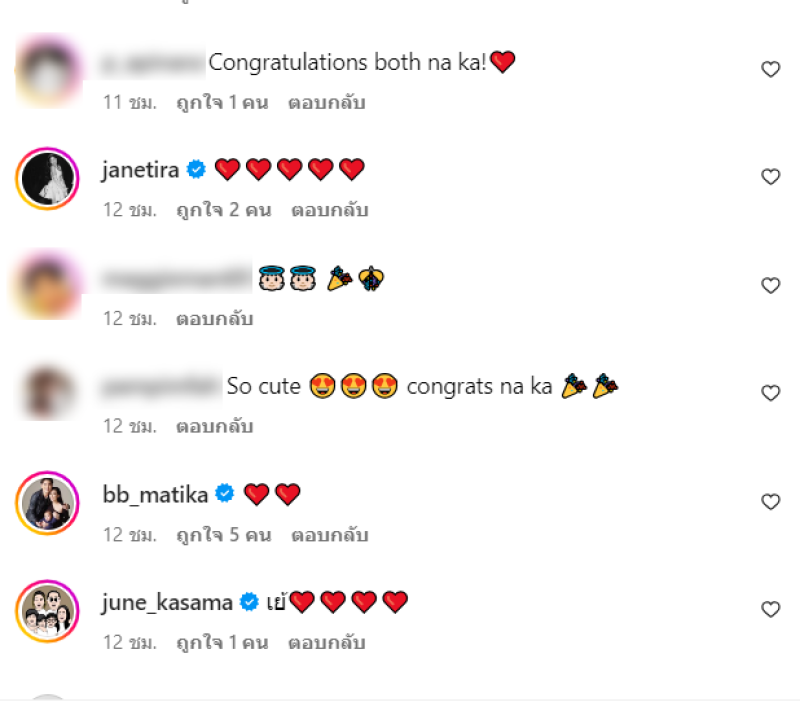Like the 'Congratulations both na ka!' comment

[770, 69]
